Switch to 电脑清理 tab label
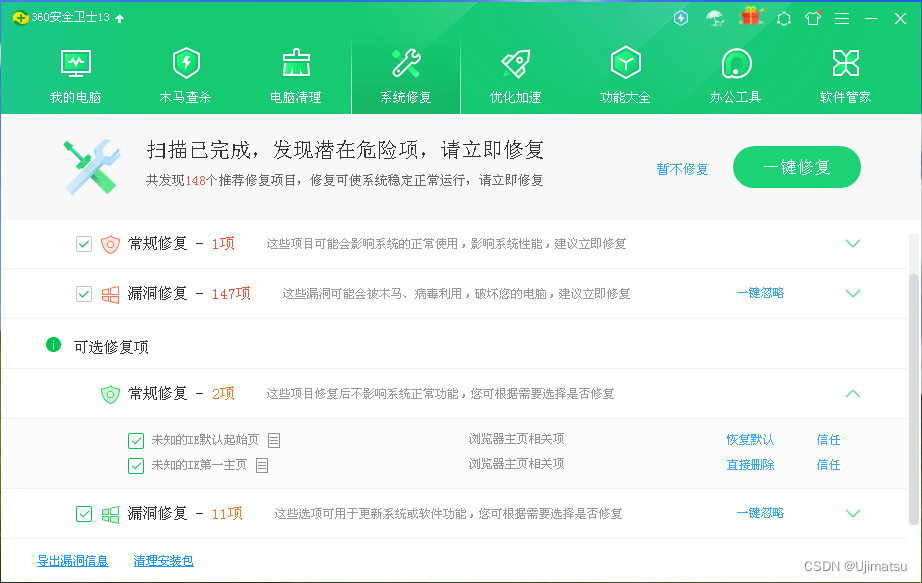Viewport: 922px width, 583px height. click(296, 97)
